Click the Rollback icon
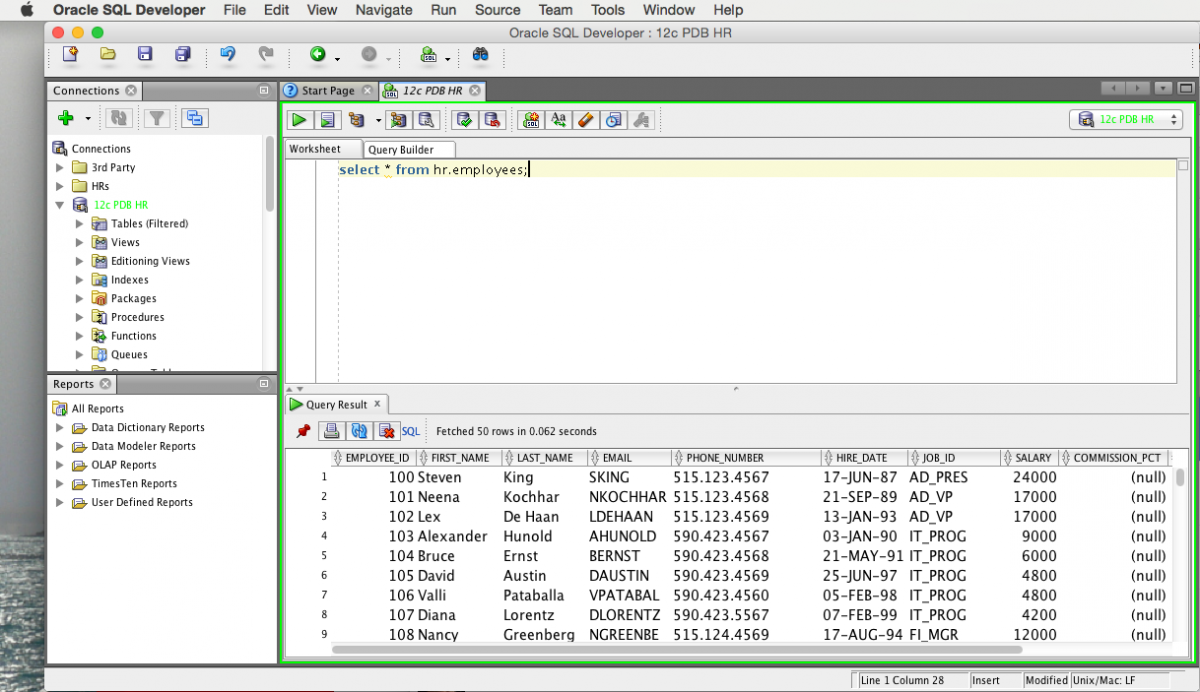 (491, 120)
